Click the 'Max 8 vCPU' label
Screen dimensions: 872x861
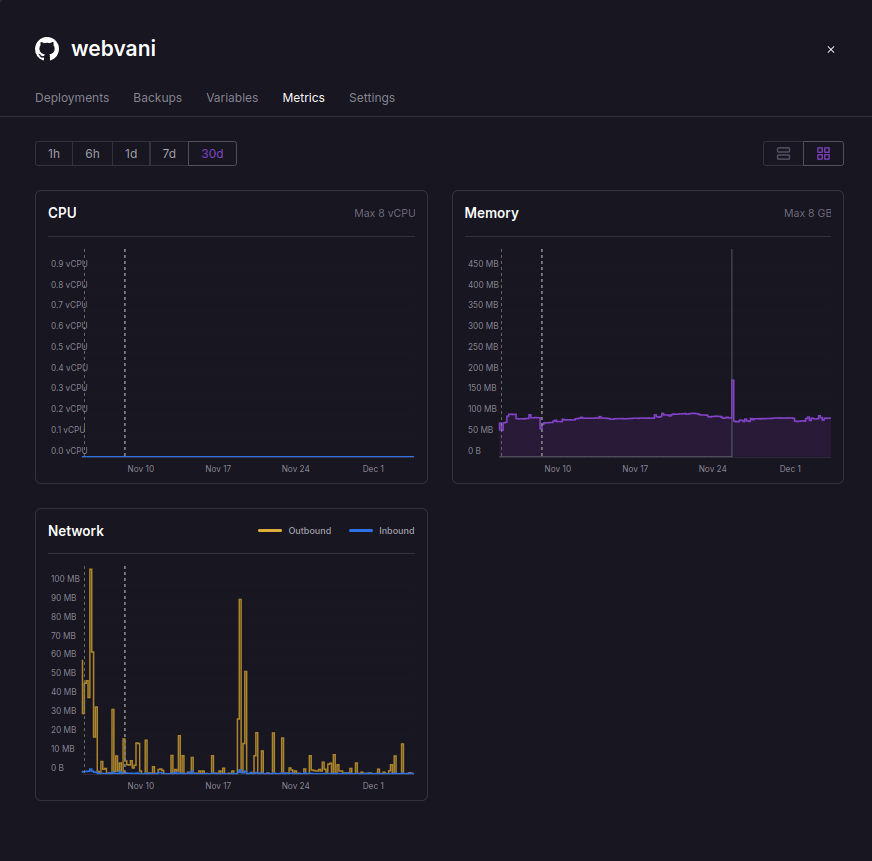[x=385, y=213]
